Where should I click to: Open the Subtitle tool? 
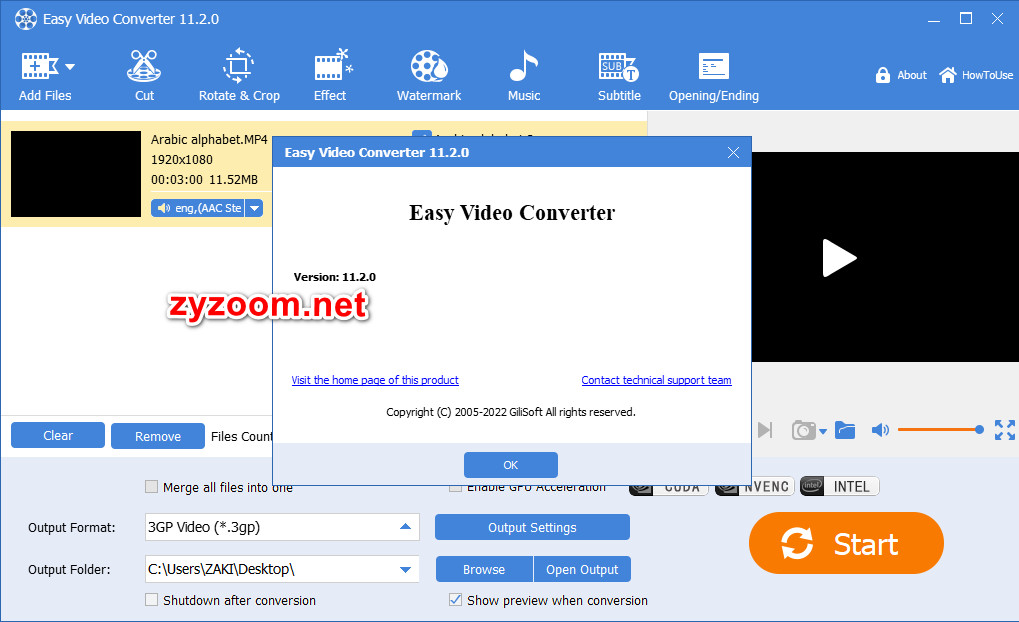coord(619,75)
